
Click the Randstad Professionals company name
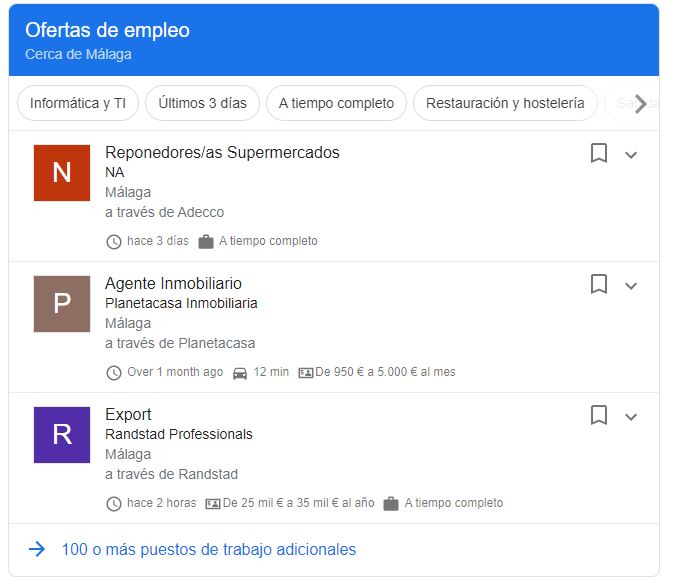pos(179,434)
